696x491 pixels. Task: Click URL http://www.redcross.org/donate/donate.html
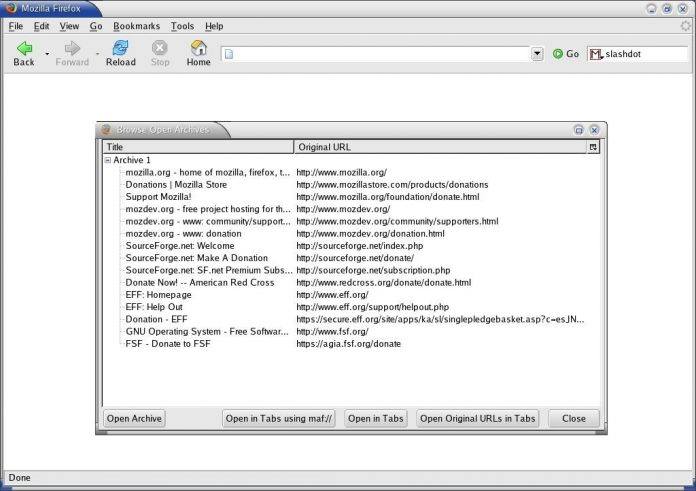point(384,282)
